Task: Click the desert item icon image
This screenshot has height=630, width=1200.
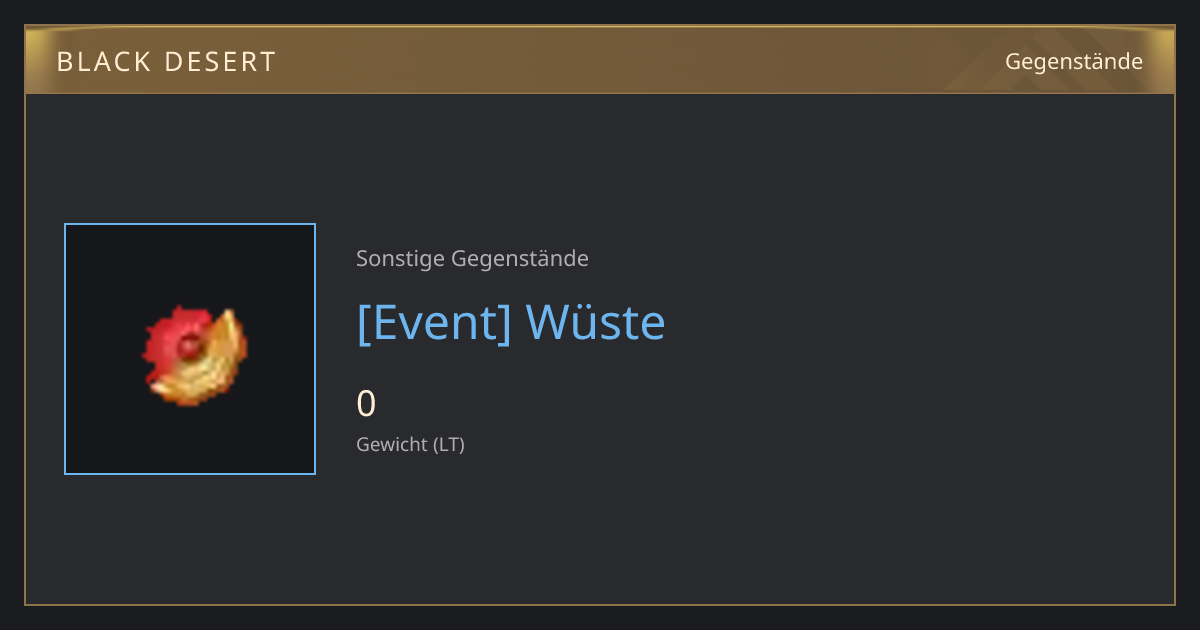Action: click(195, 355)
